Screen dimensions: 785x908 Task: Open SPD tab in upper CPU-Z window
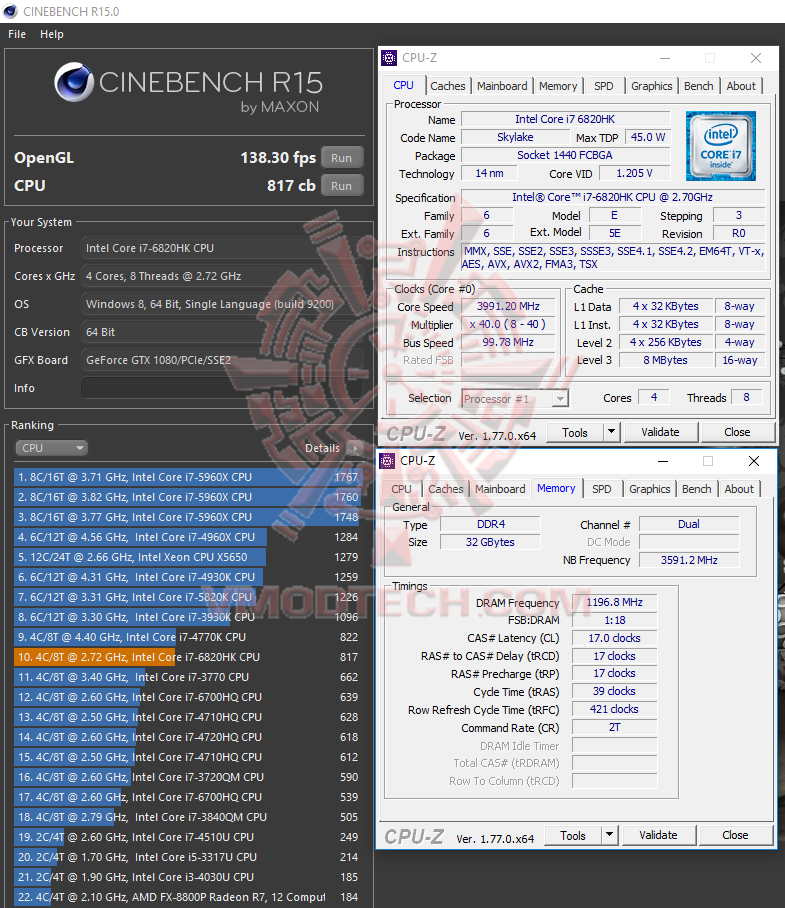click(x=603, y=86)
